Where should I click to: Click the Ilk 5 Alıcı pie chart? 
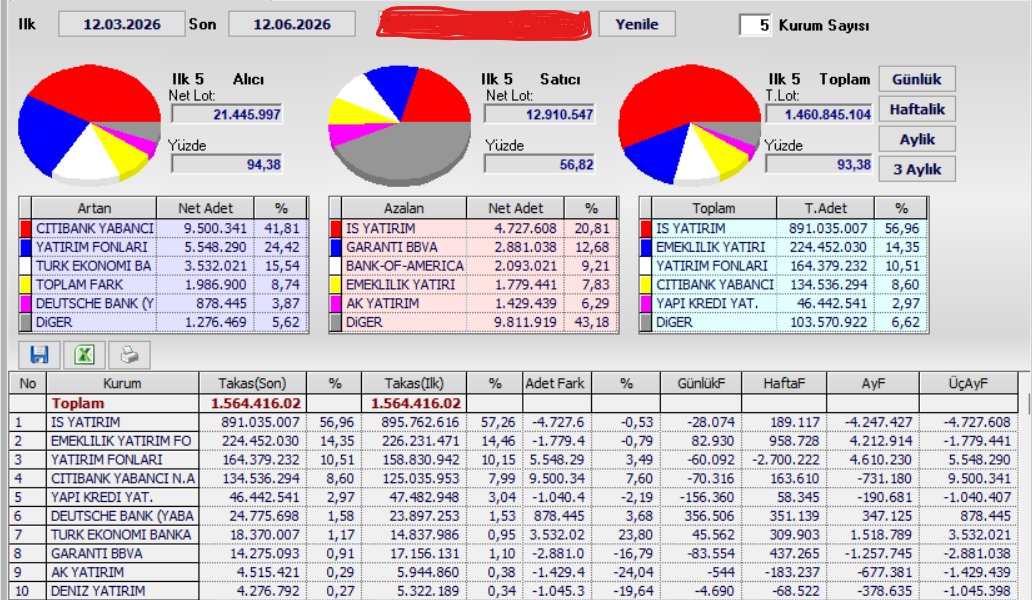click(x=90, y=123)
